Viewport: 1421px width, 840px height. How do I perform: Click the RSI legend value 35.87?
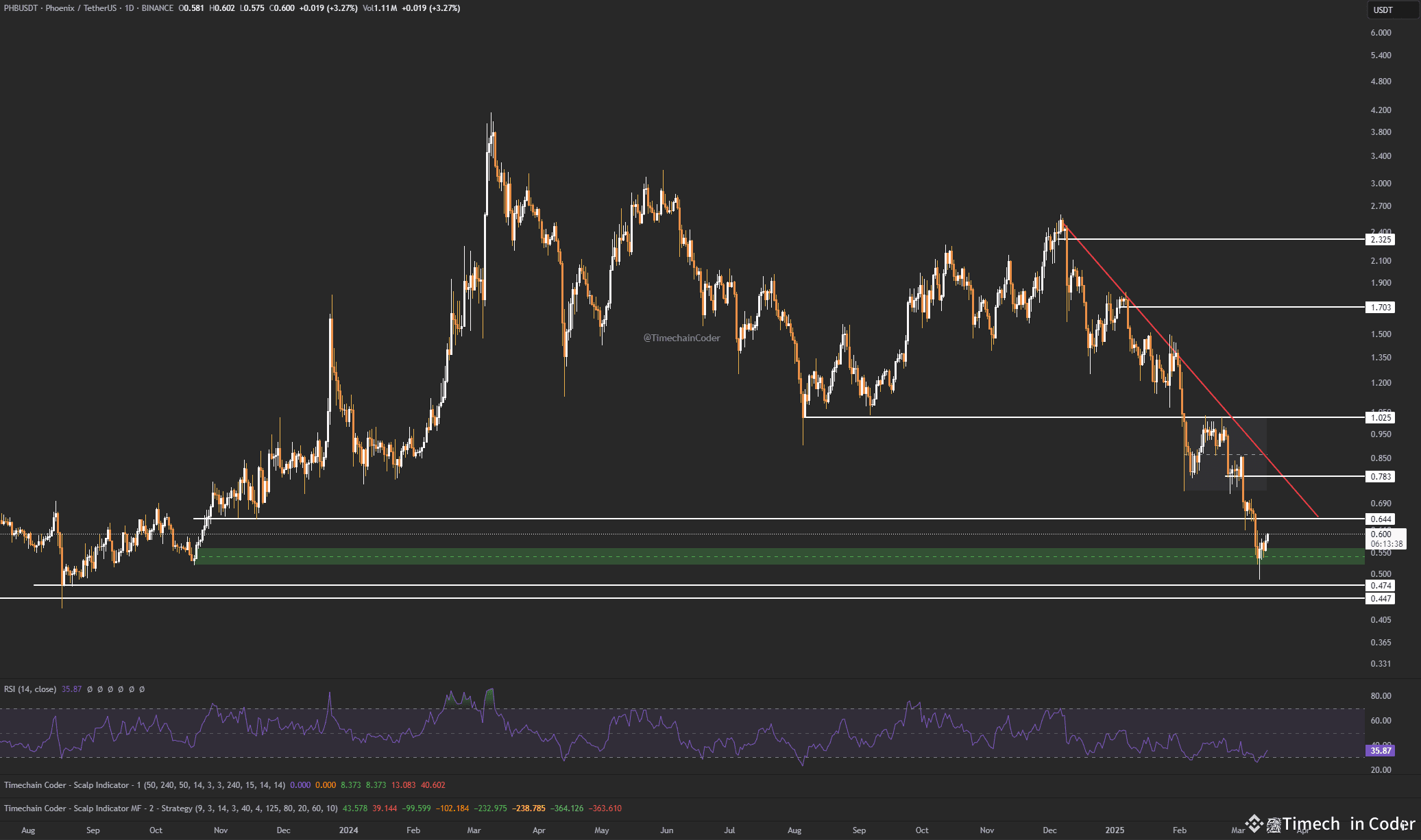pos(71,689)
